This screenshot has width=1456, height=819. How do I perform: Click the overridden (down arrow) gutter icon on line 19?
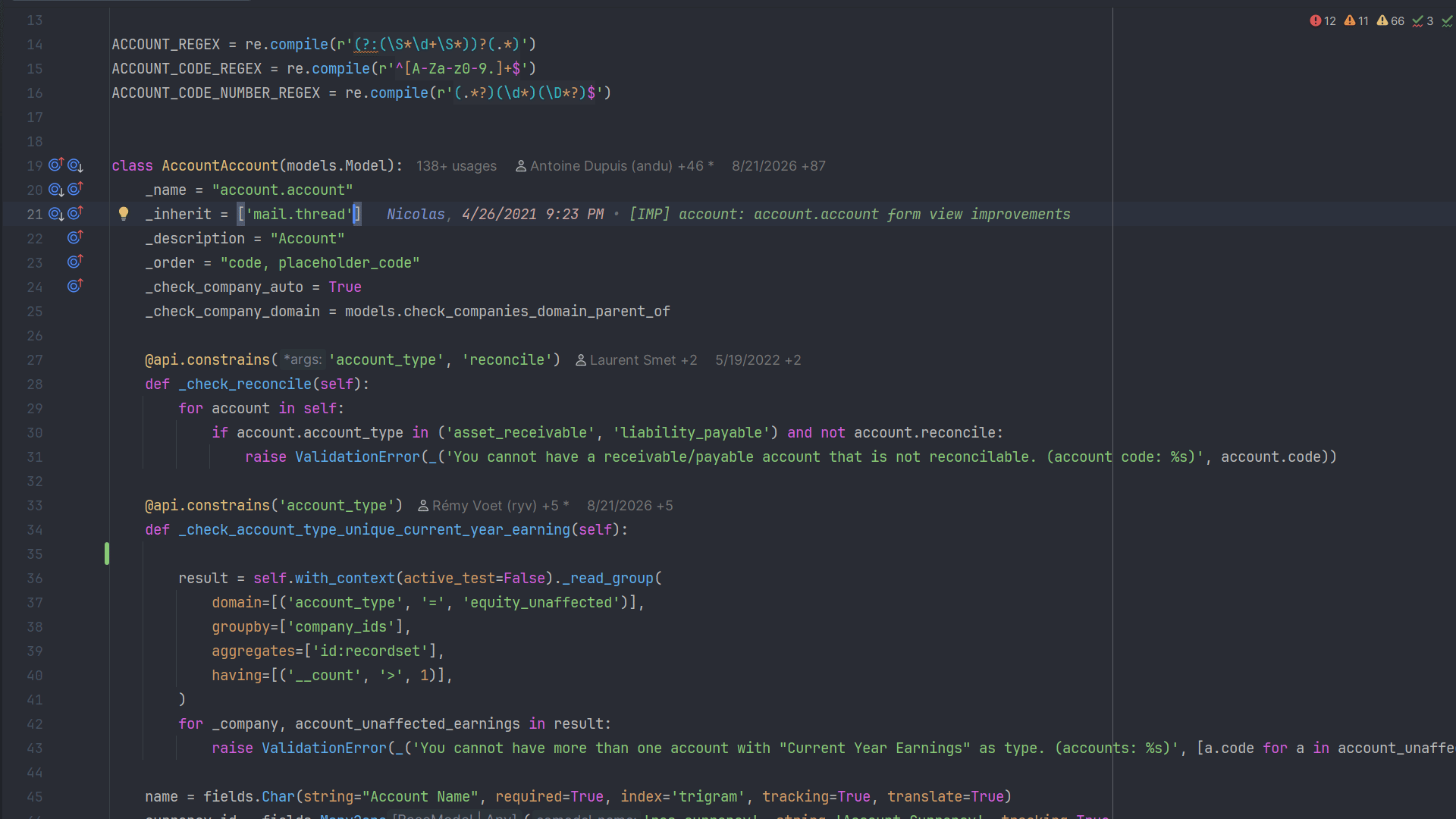[75, 165]
